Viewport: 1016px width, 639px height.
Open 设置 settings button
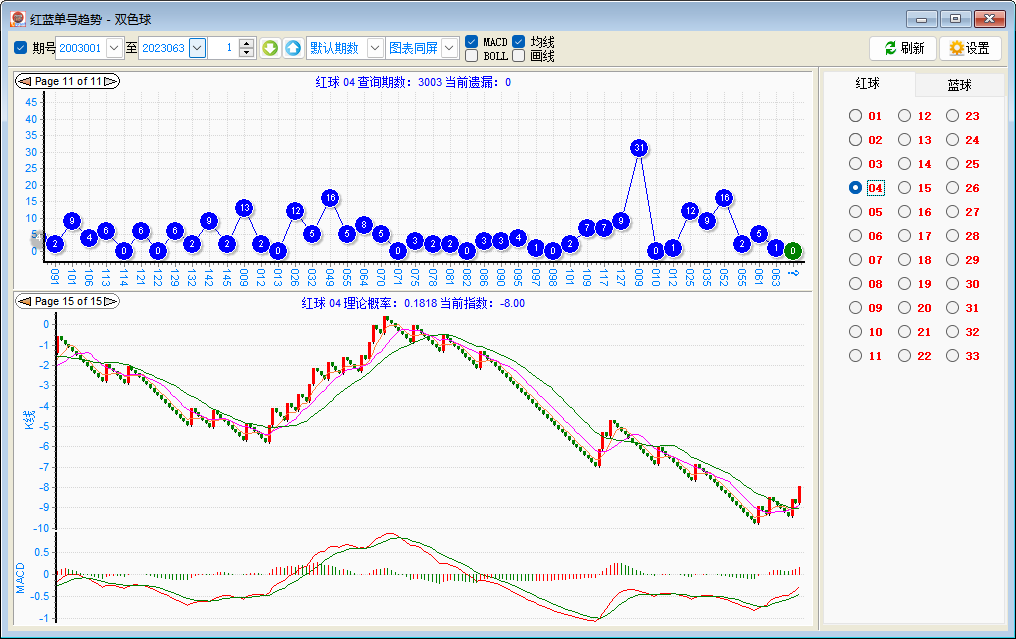[x=970, y=48]
